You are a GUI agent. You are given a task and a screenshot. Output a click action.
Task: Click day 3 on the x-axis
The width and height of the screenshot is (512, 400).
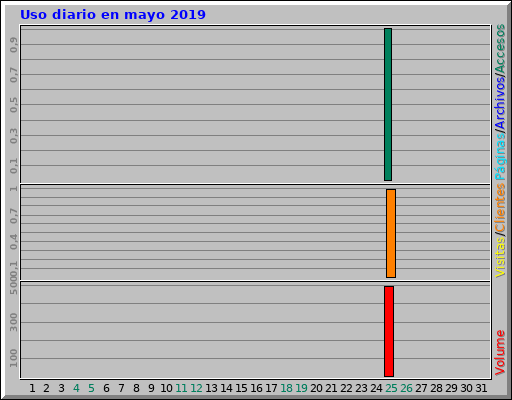pyautogui.click(x=61, y=388)
